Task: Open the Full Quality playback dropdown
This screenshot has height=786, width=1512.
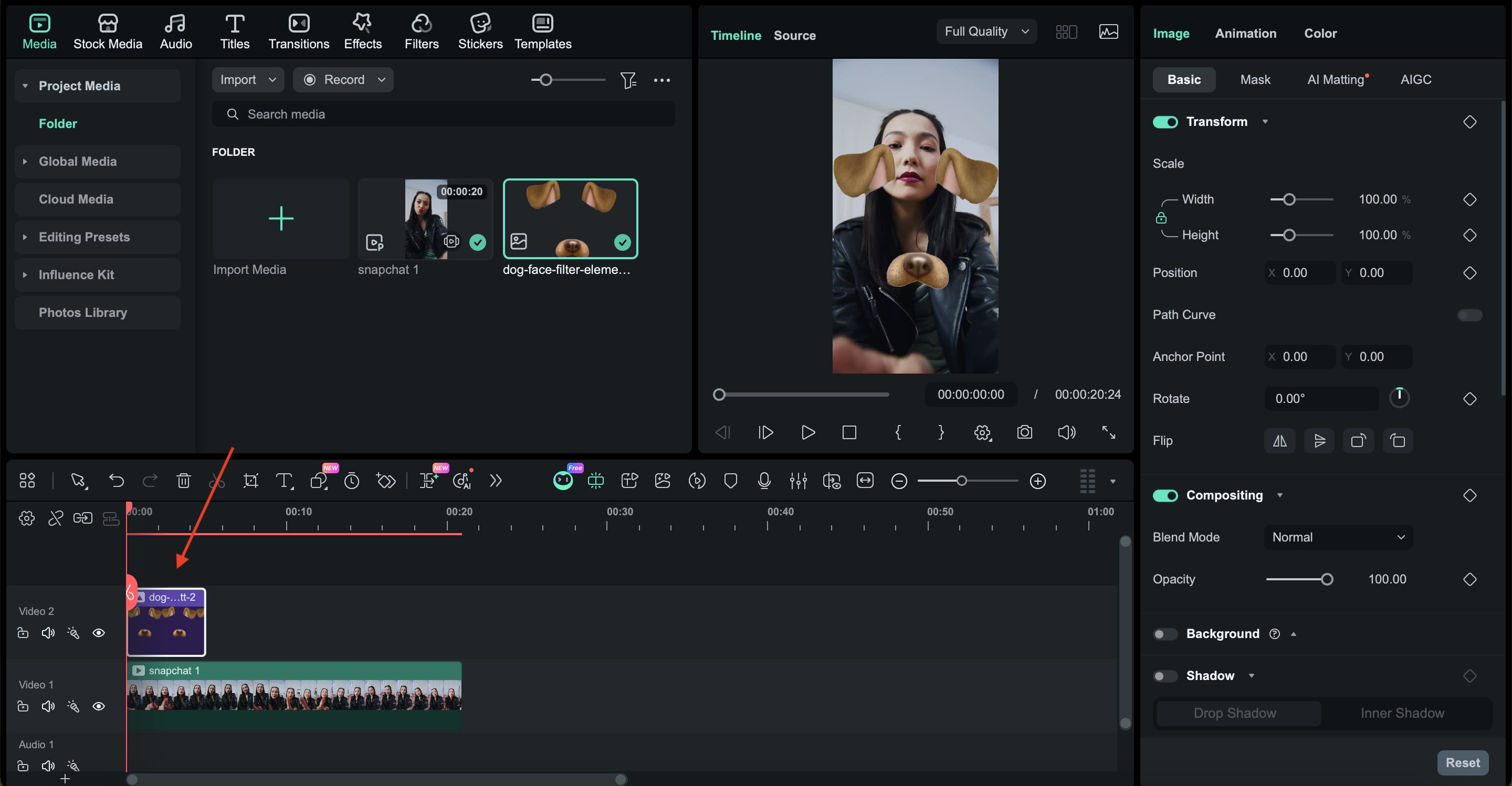Action: pyautogui.click(x=986, y=31)
